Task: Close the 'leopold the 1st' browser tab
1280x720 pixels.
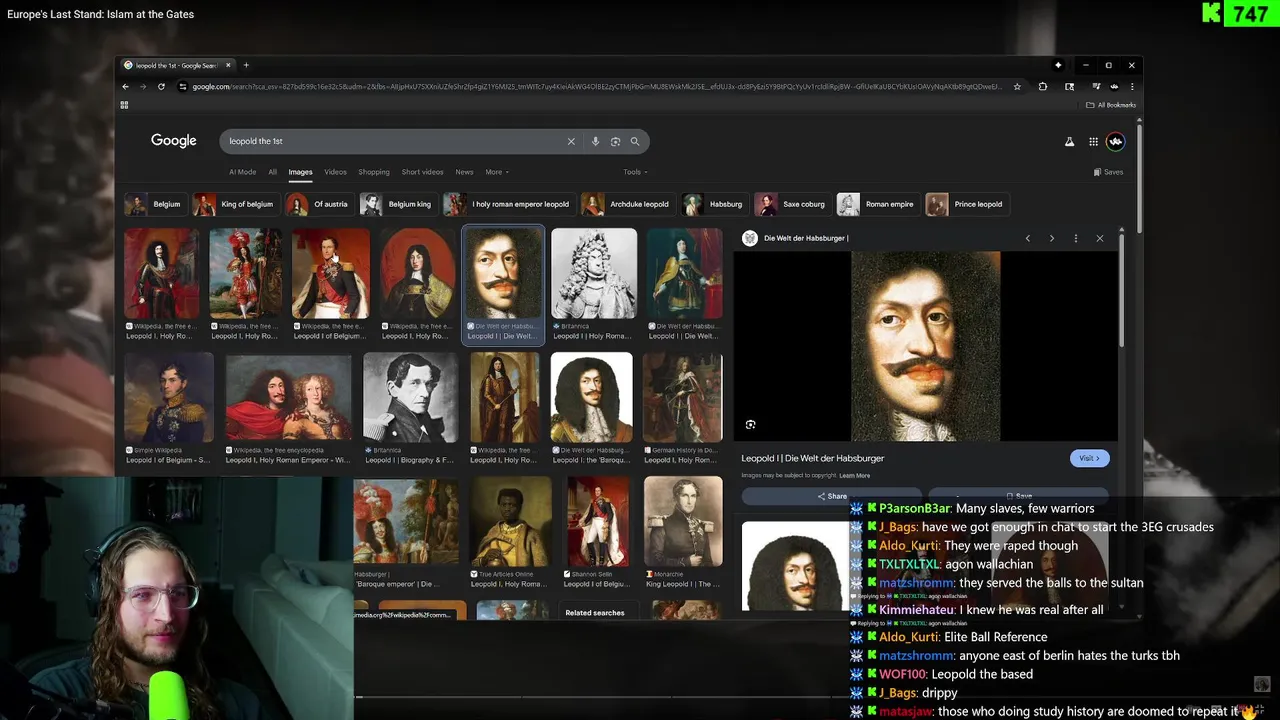Action: [228, 65]
